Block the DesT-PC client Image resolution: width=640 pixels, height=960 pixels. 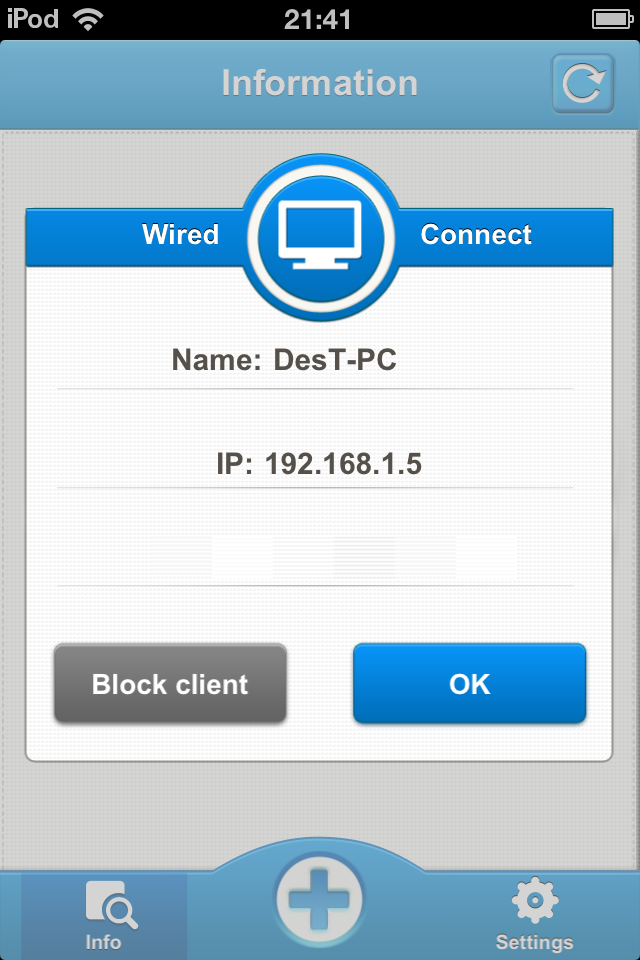pyautogui.click(x=170, y=683)
